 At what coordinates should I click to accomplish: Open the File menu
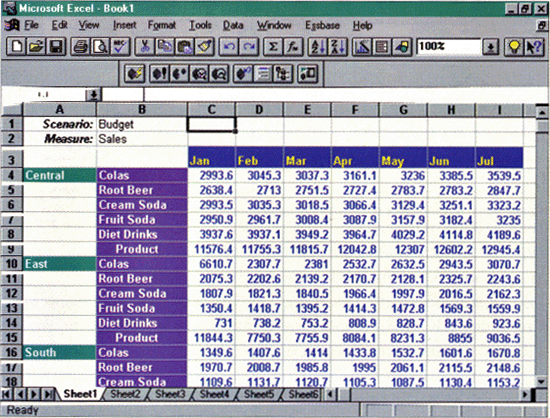(x=31, y=25)
